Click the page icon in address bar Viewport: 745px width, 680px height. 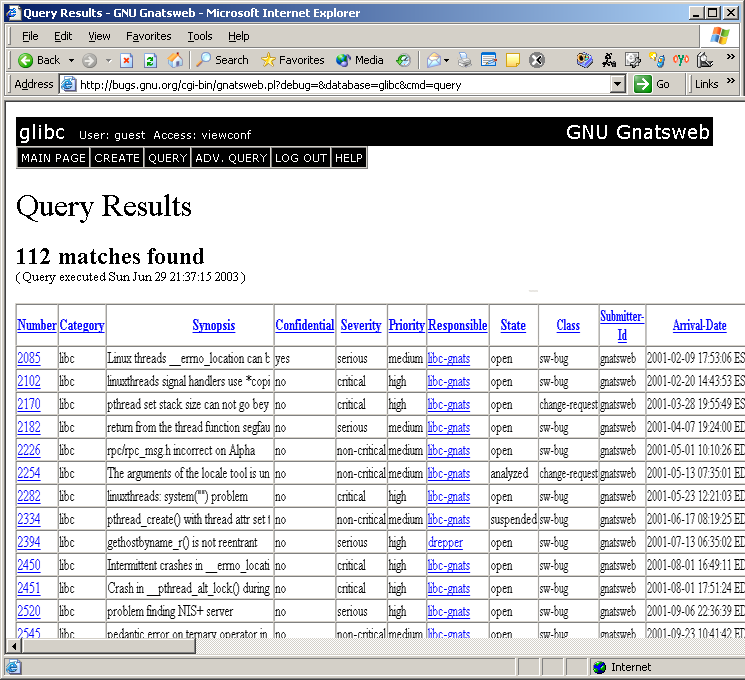(x=69, y=85)
